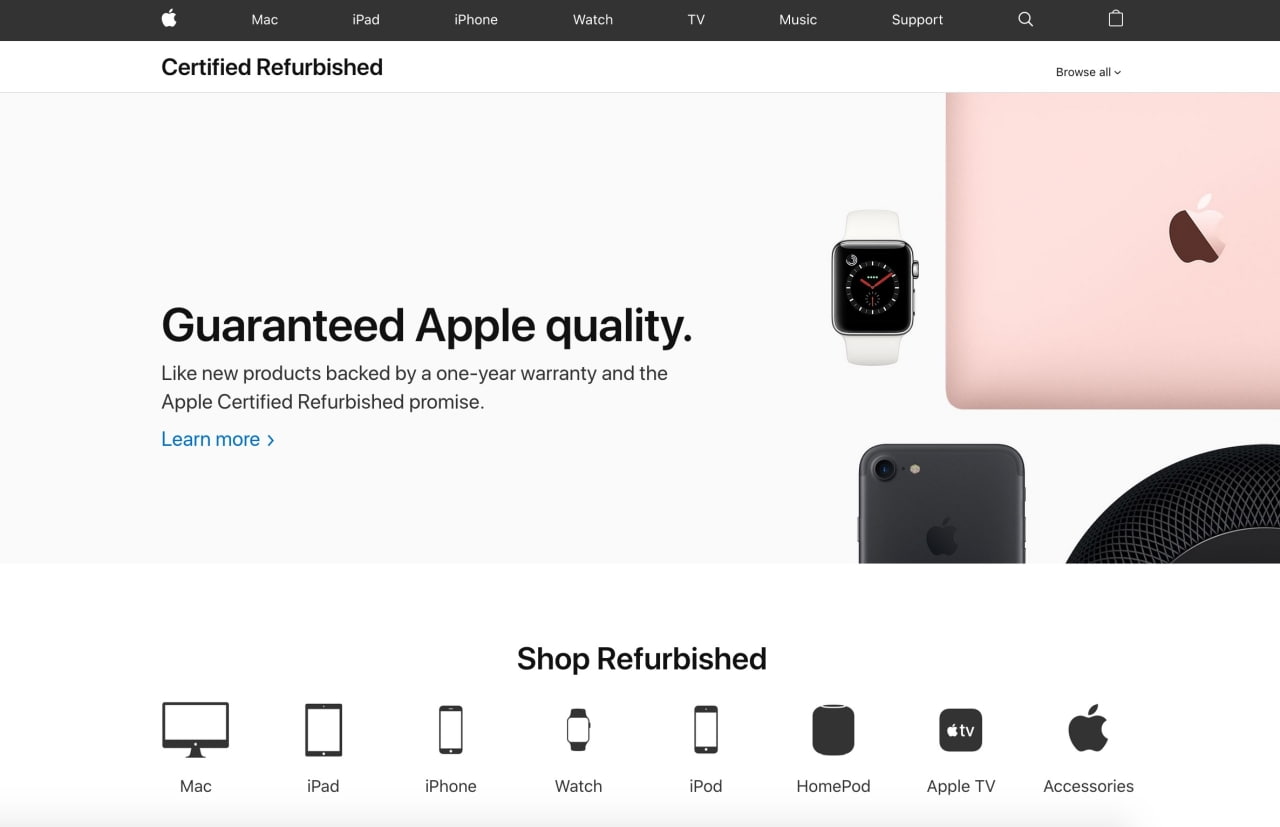The height and width of the screenshot is (827, 1280).
Task: Click the black iPhone hero image
Action: tap(942, 504)
